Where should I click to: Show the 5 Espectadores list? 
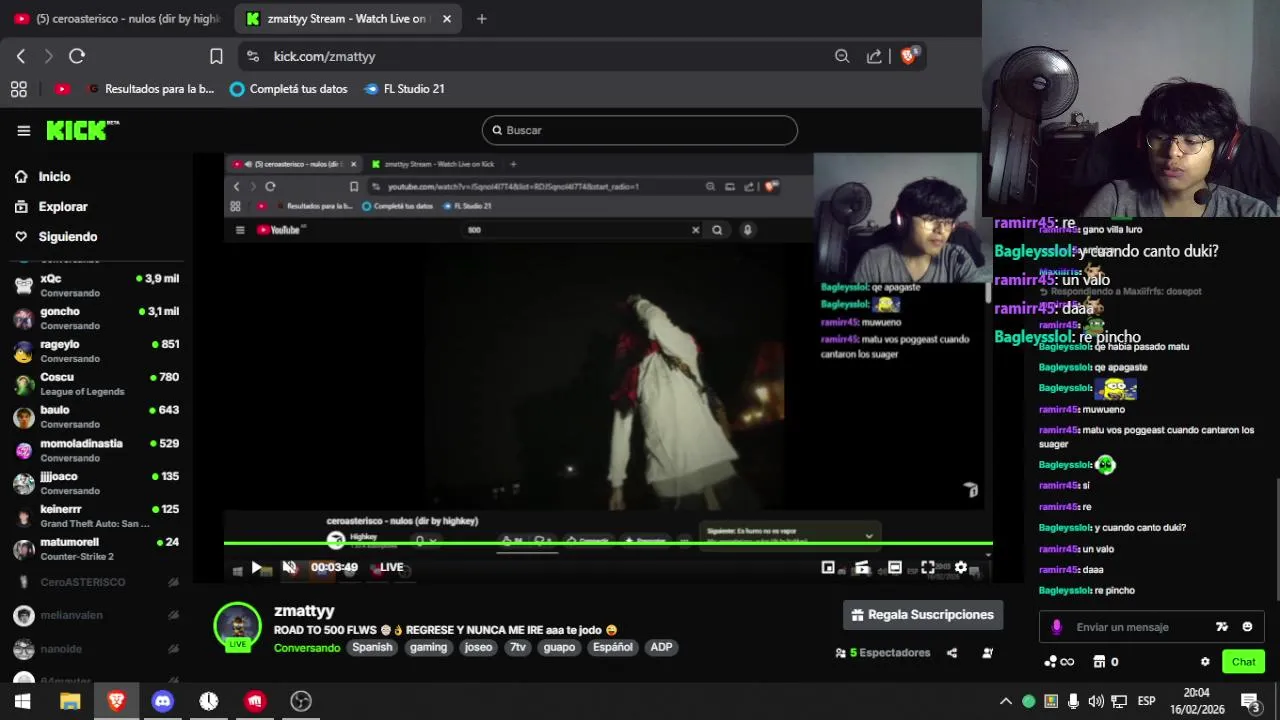coord(883,653)
